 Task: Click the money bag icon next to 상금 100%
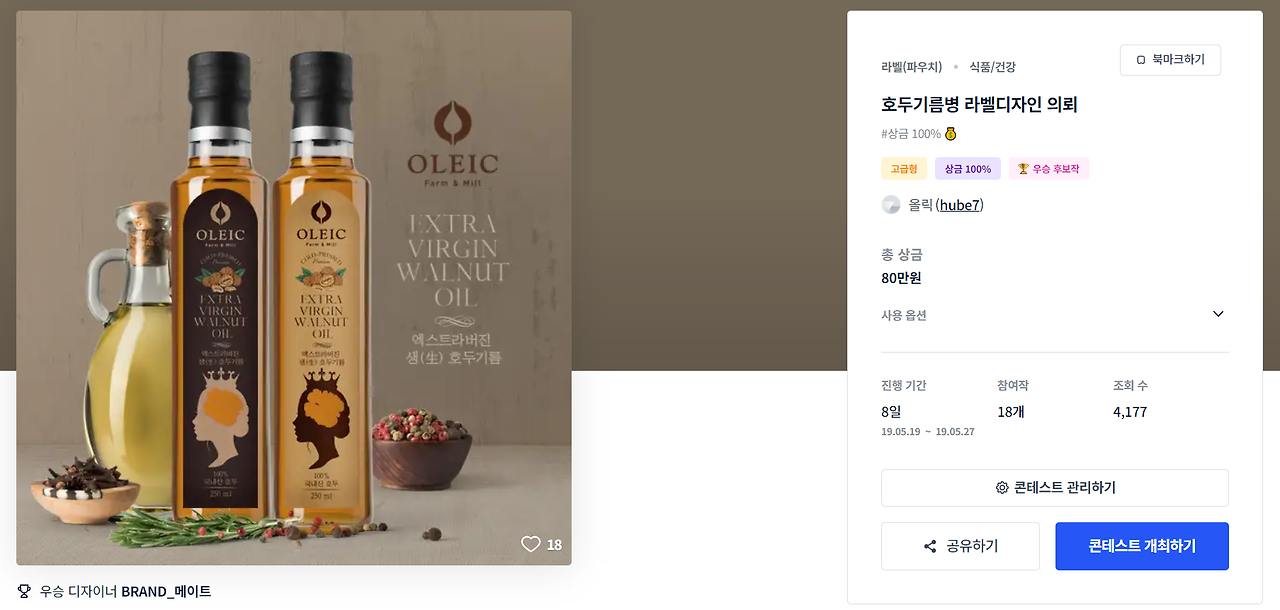(951, 134)
